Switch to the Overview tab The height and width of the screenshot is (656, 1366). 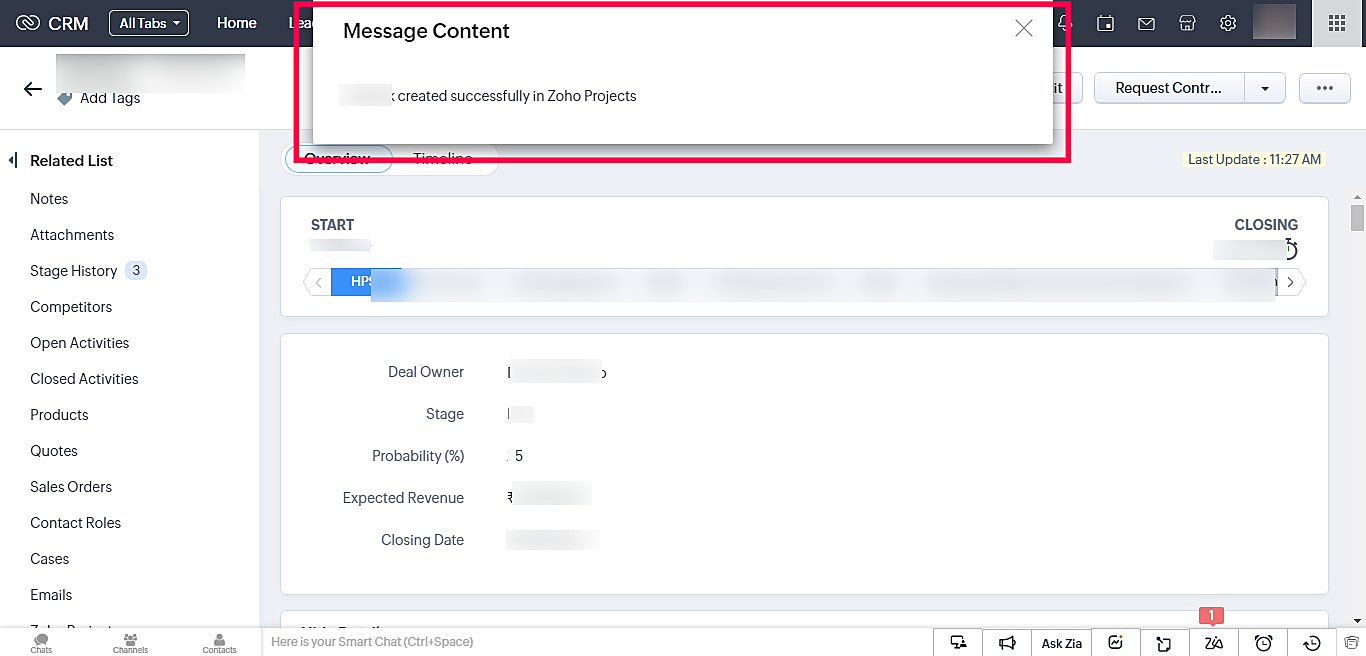click(338, 159)
